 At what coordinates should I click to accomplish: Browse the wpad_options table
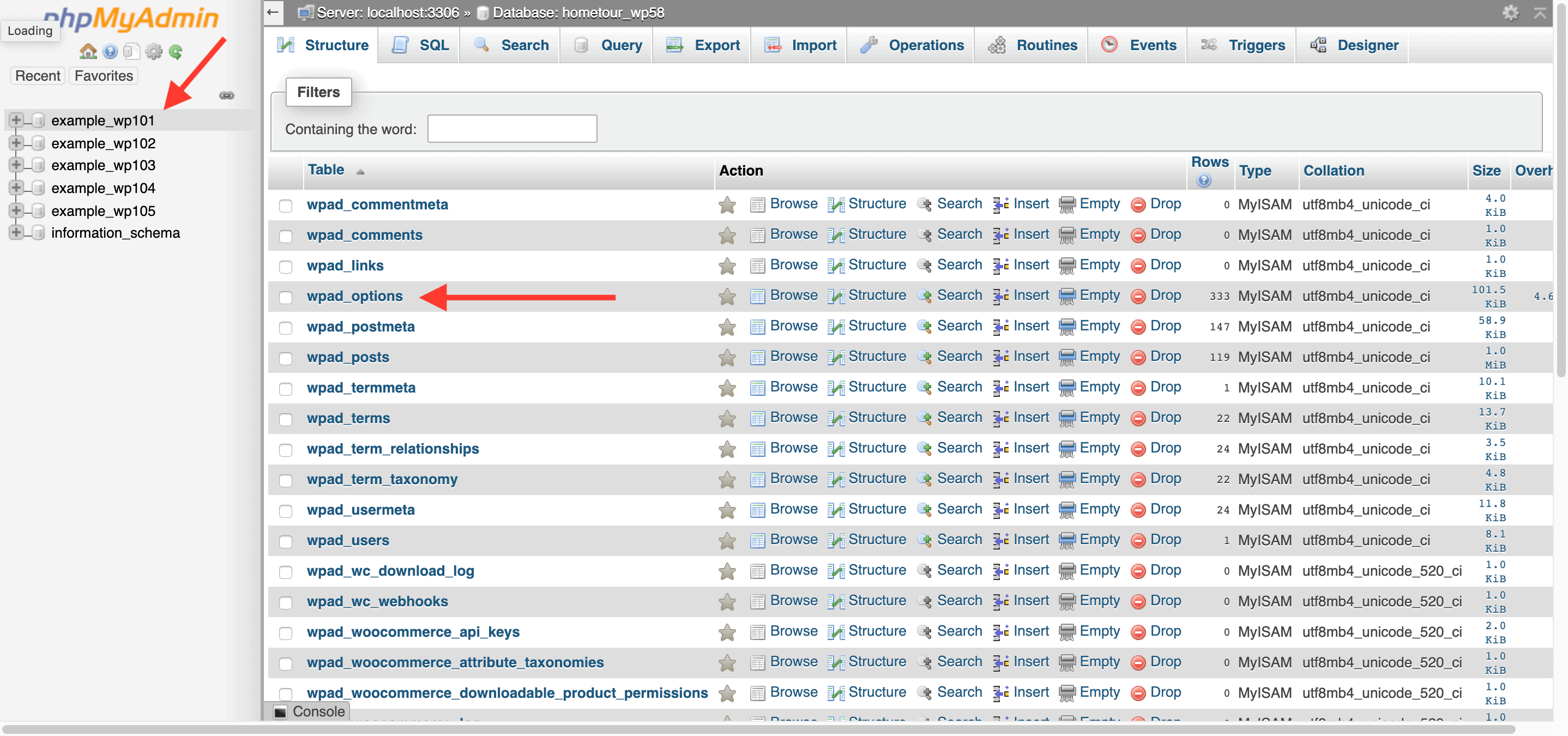point(793,295)
